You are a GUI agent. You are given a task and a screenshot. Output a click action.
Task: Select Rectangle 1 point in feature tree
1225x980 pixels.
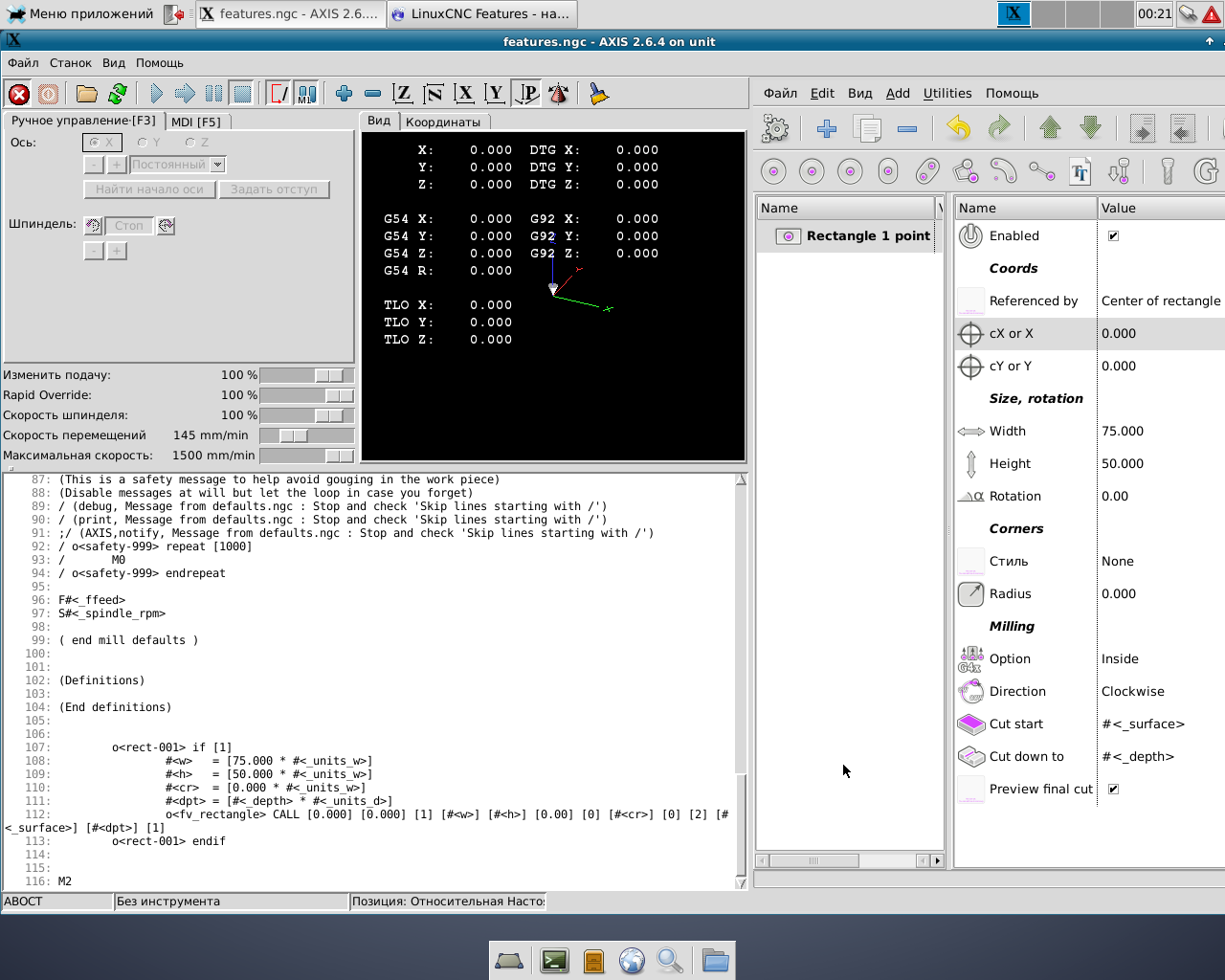pos(867,236)
